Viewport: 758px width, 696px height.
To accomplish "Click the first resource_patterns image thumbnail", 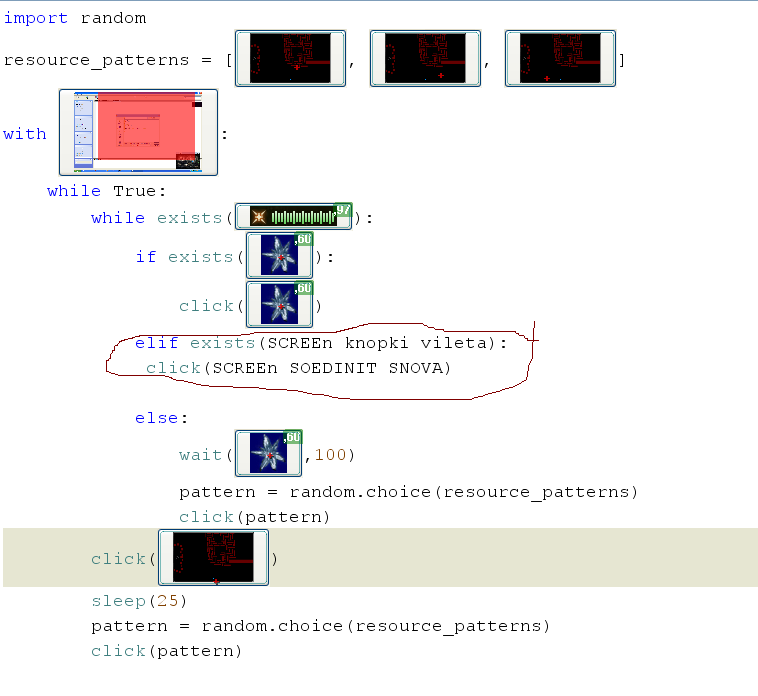I will [x=290, y=59].
